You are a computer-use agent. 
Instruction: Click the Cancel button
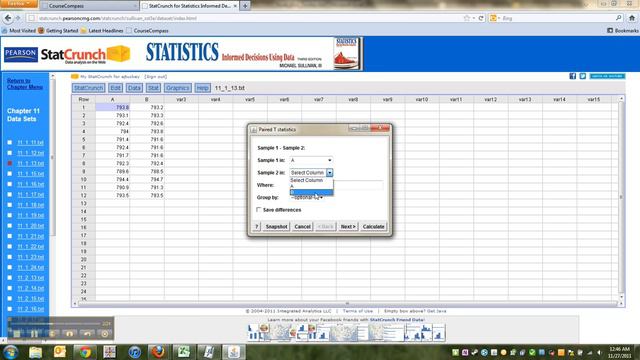[302, 227]
